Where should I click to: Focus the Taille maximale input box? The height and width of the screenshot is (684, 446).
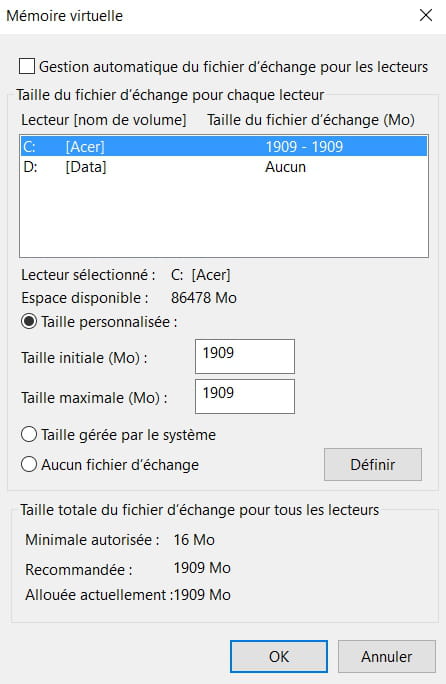coord(245,396)
